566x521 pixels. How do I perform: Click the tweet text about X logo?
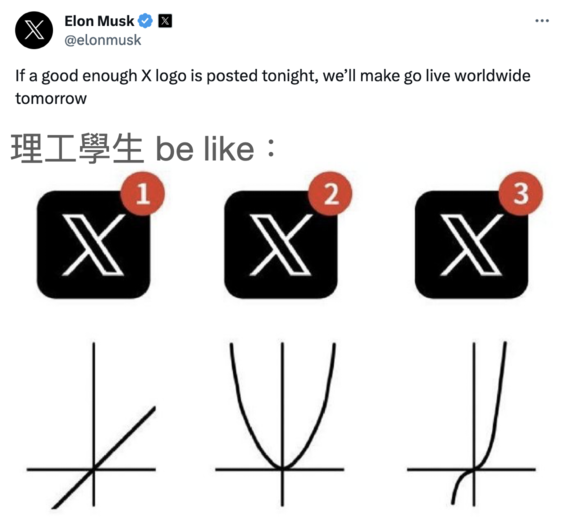click(273, 87)
